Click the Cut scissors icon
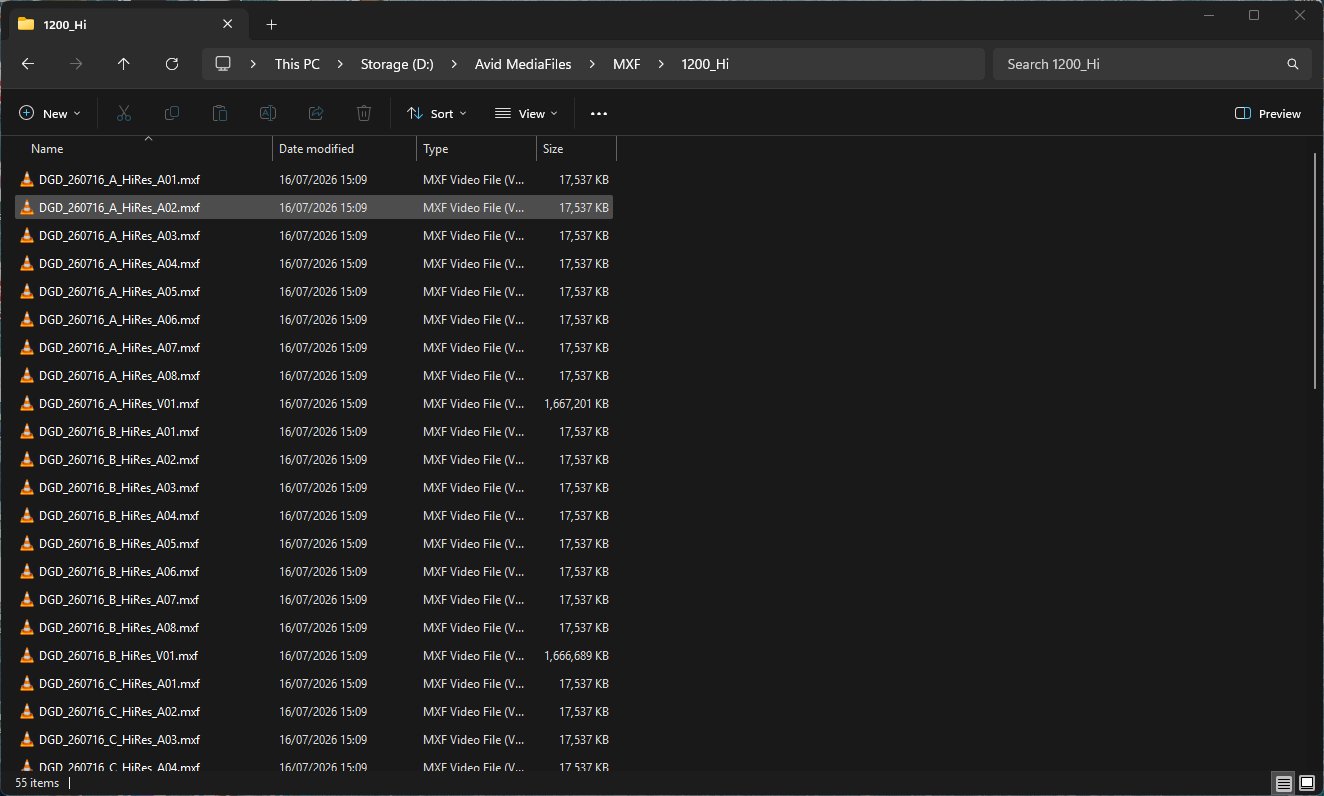Viewport: 1324px width, 796px height. click(x=124, y=114)
